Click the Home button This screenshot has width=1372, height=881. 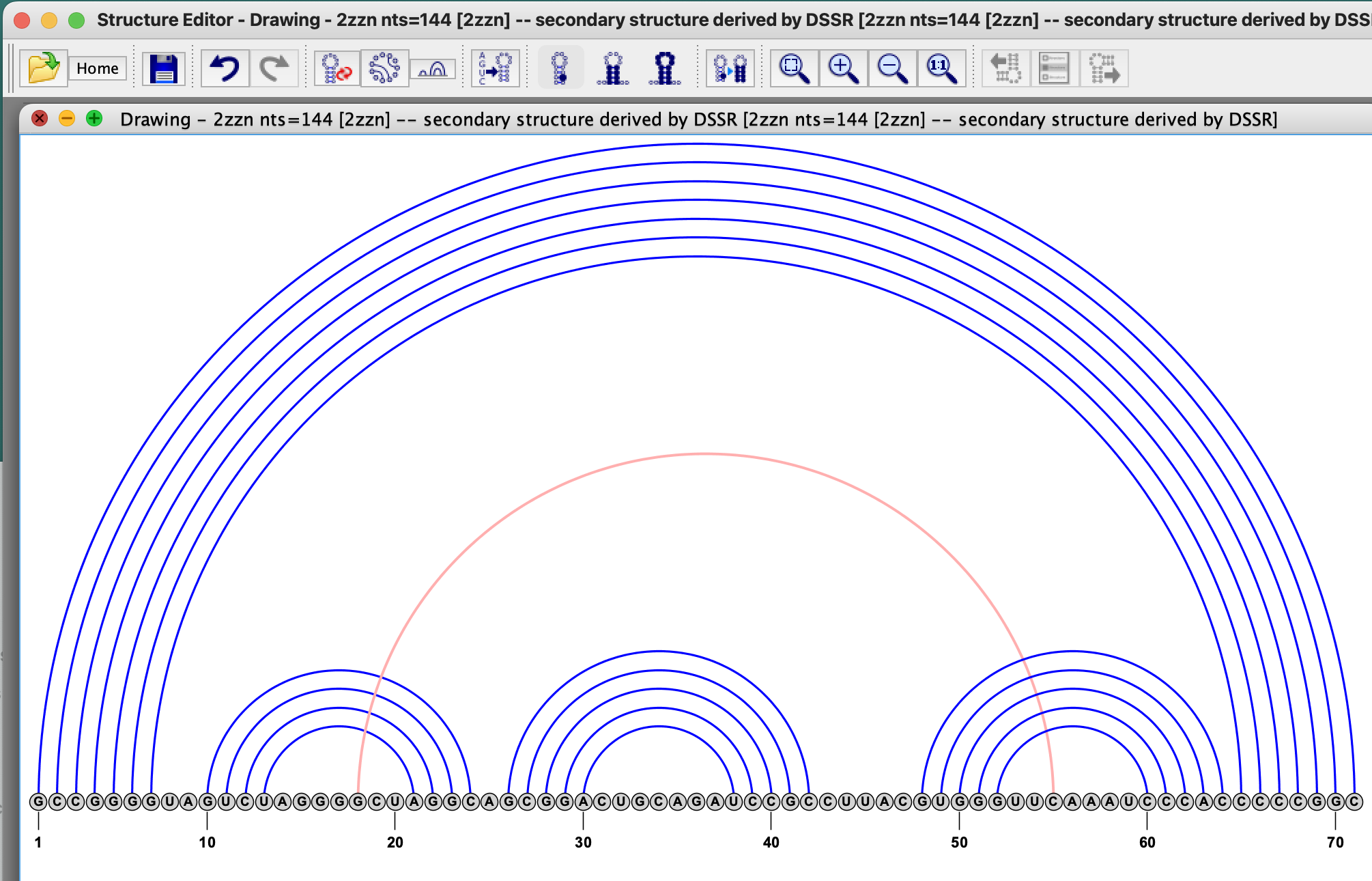click(98, 68)
